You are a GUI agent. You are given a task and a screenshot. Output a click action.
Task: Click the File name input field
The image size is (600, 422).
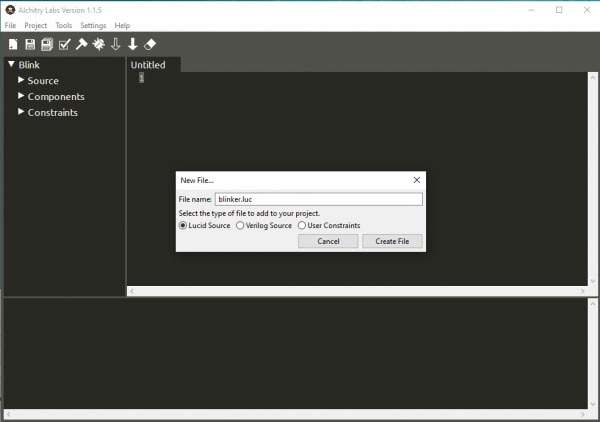pos(318,199)
